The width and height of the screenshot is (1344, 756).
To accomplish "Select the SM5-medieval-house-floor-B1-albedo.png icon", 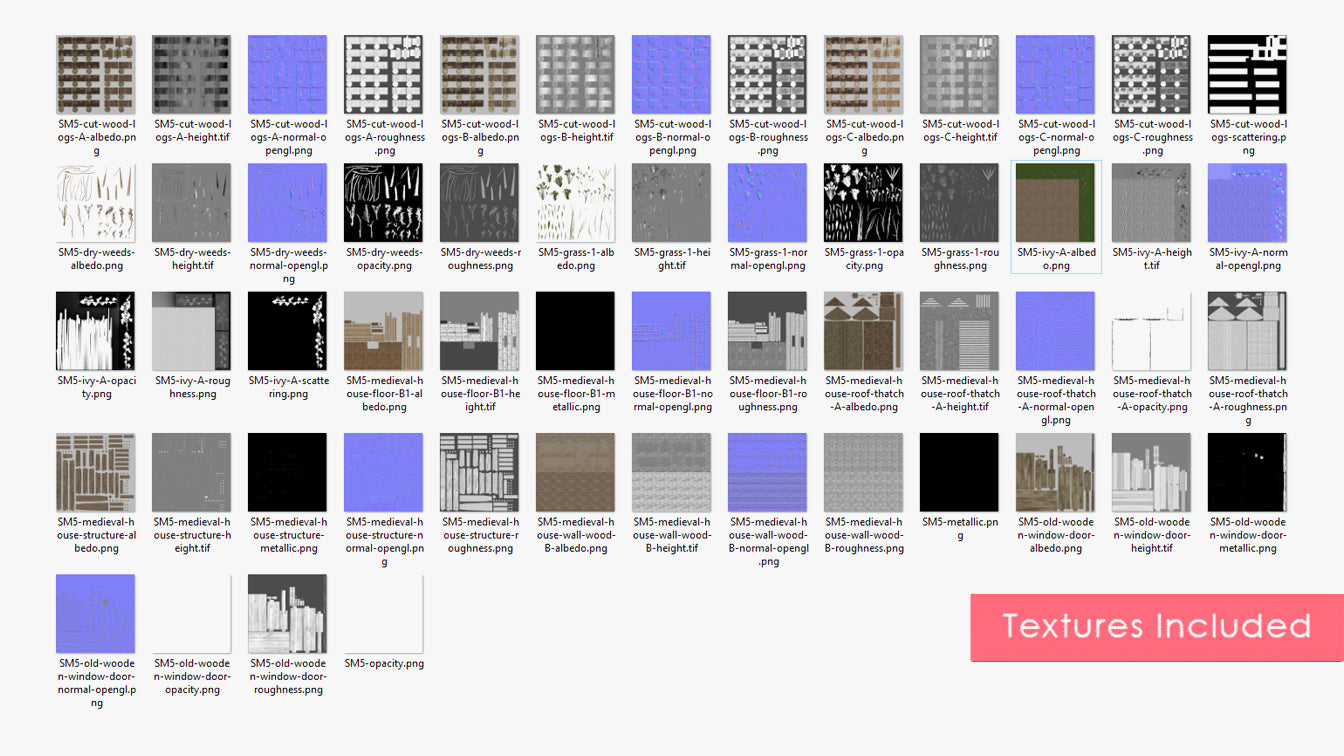I will [384, 331].
